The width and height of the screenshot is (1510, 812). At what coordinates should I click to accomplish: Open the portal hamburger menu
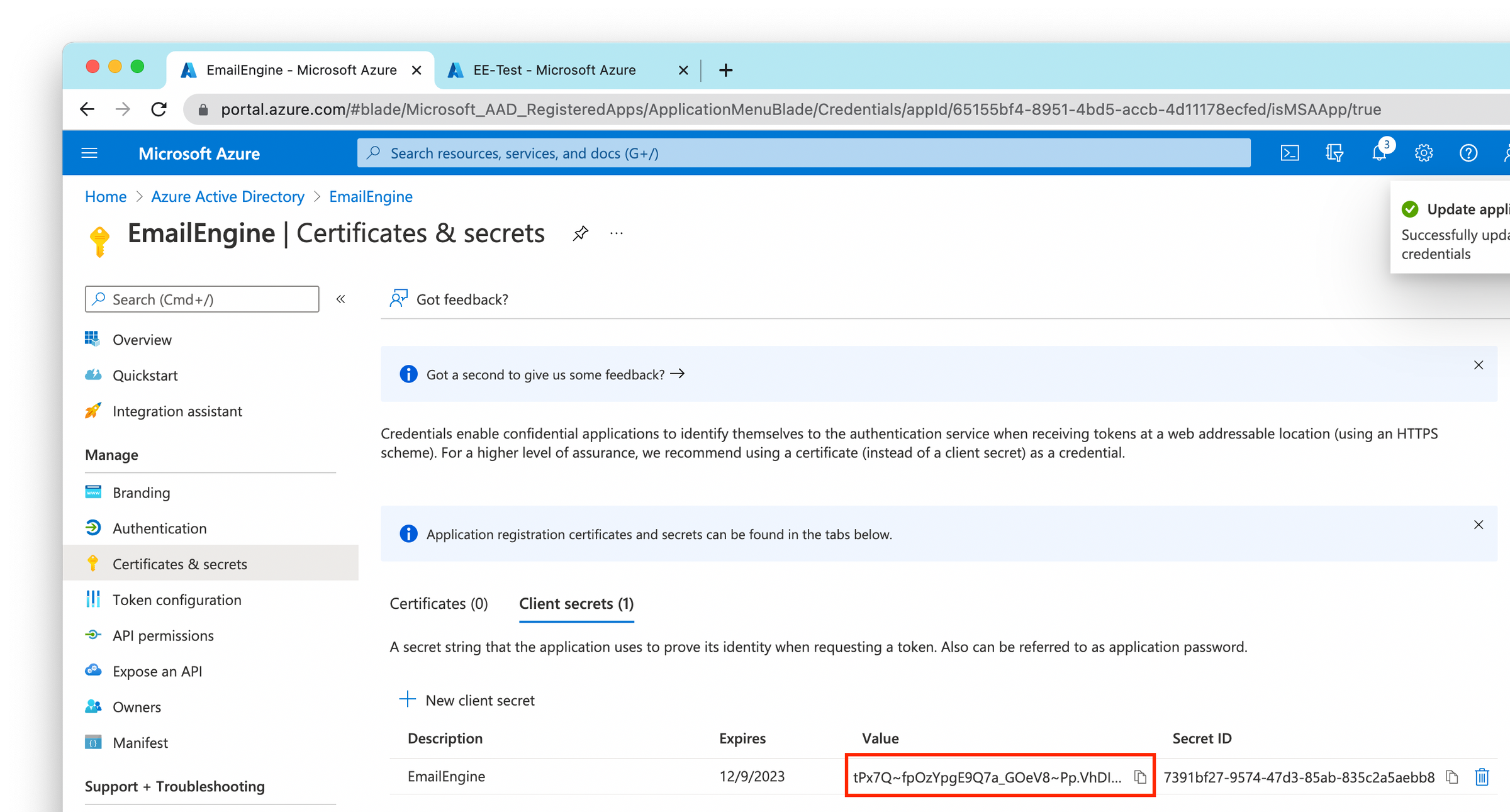[x=89, y=152]
